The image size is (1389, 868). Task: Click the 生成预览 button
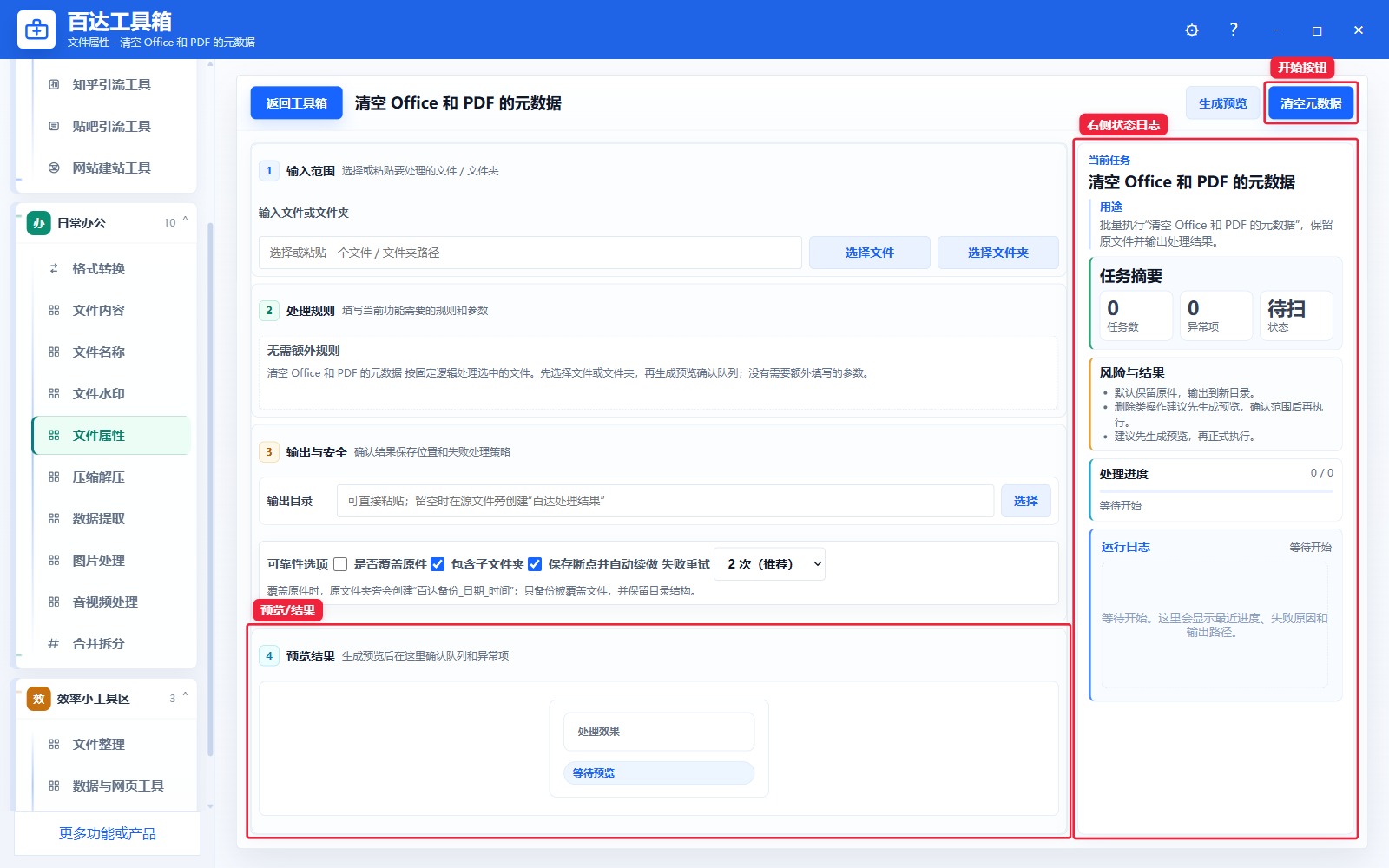(1222, 103)
